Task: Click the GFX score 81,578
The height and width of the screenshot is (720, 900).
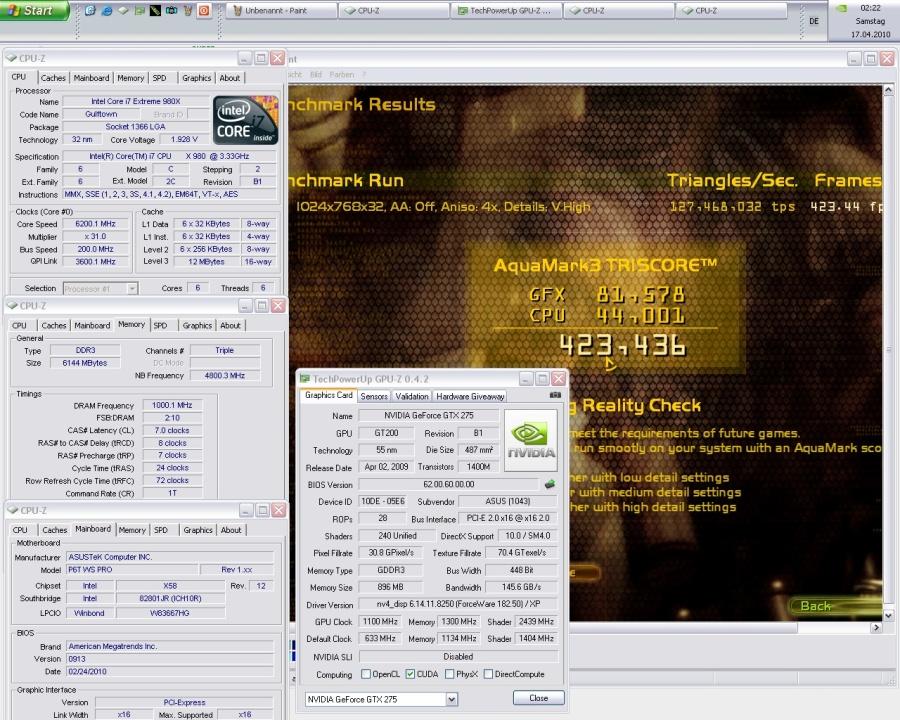Action: click(x=641, y=295)
